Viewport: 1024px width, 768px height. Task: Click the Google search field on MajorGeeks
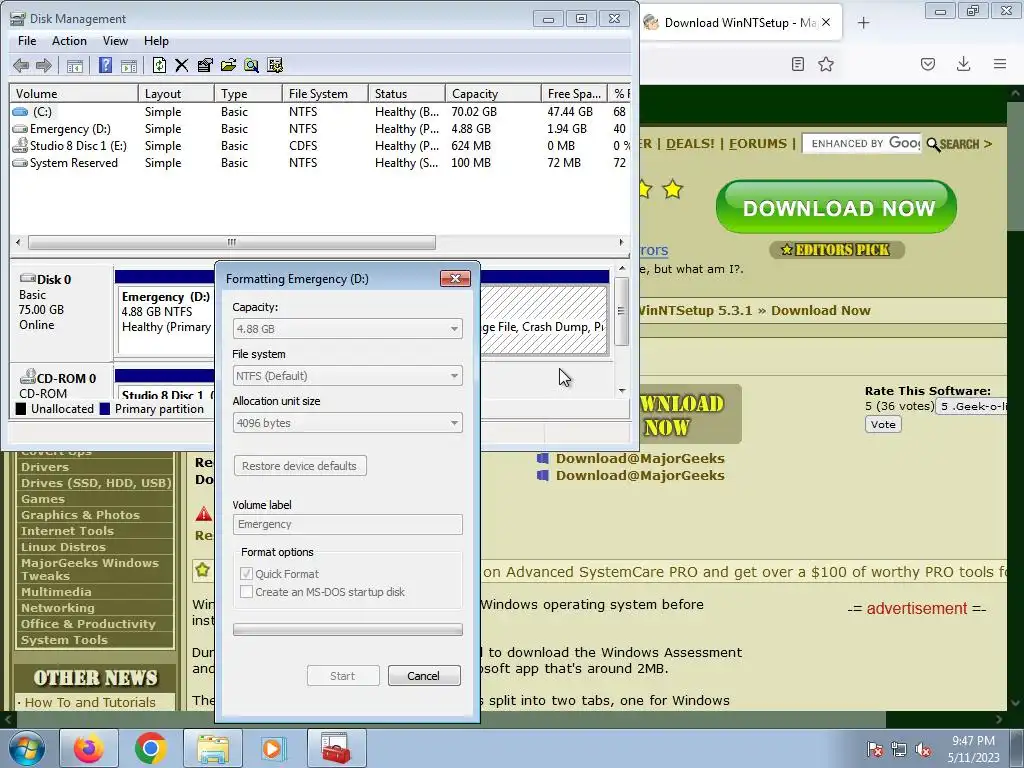tap(862, 144)
